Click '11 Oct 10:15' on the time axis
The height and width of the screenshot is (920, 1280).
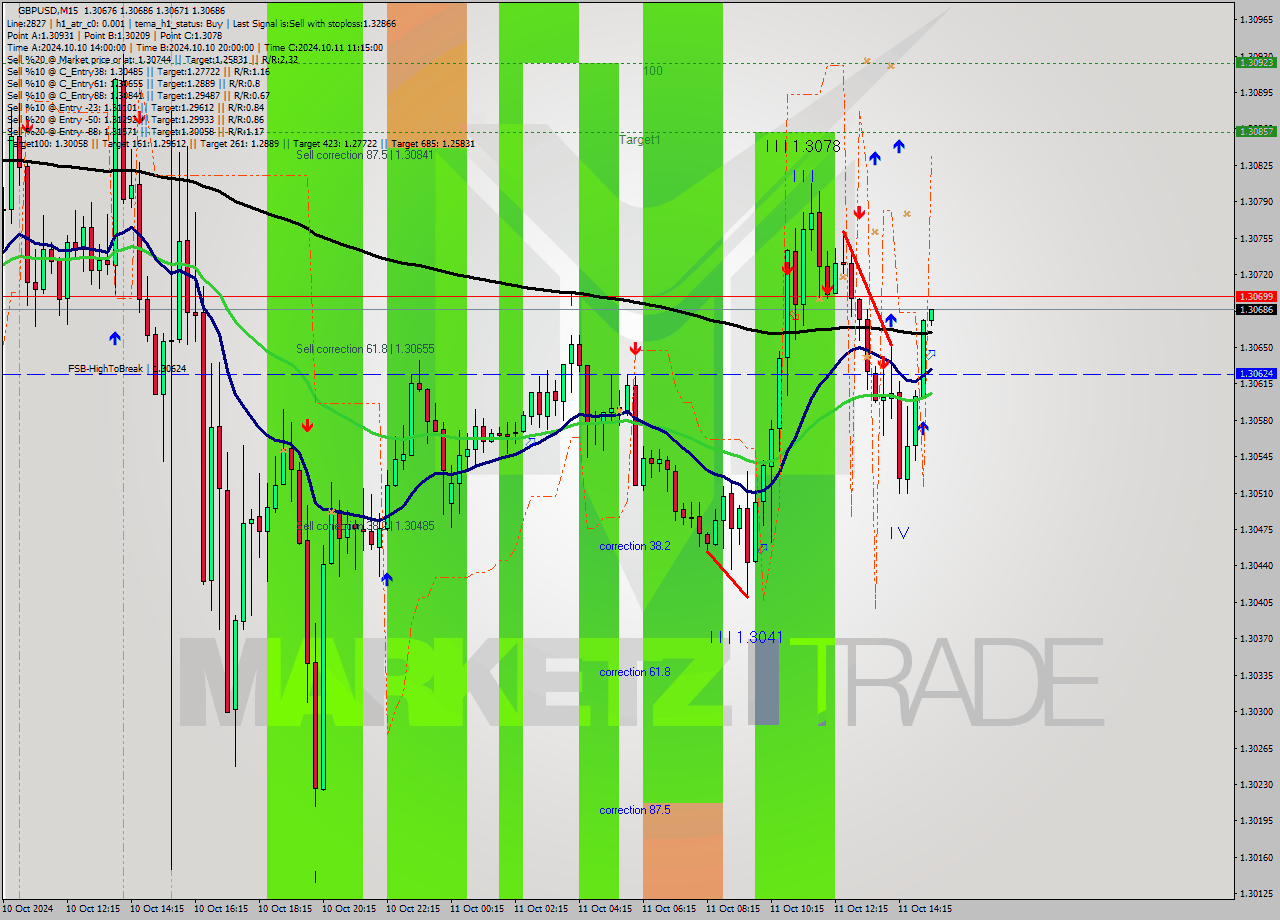pos(797,909)
